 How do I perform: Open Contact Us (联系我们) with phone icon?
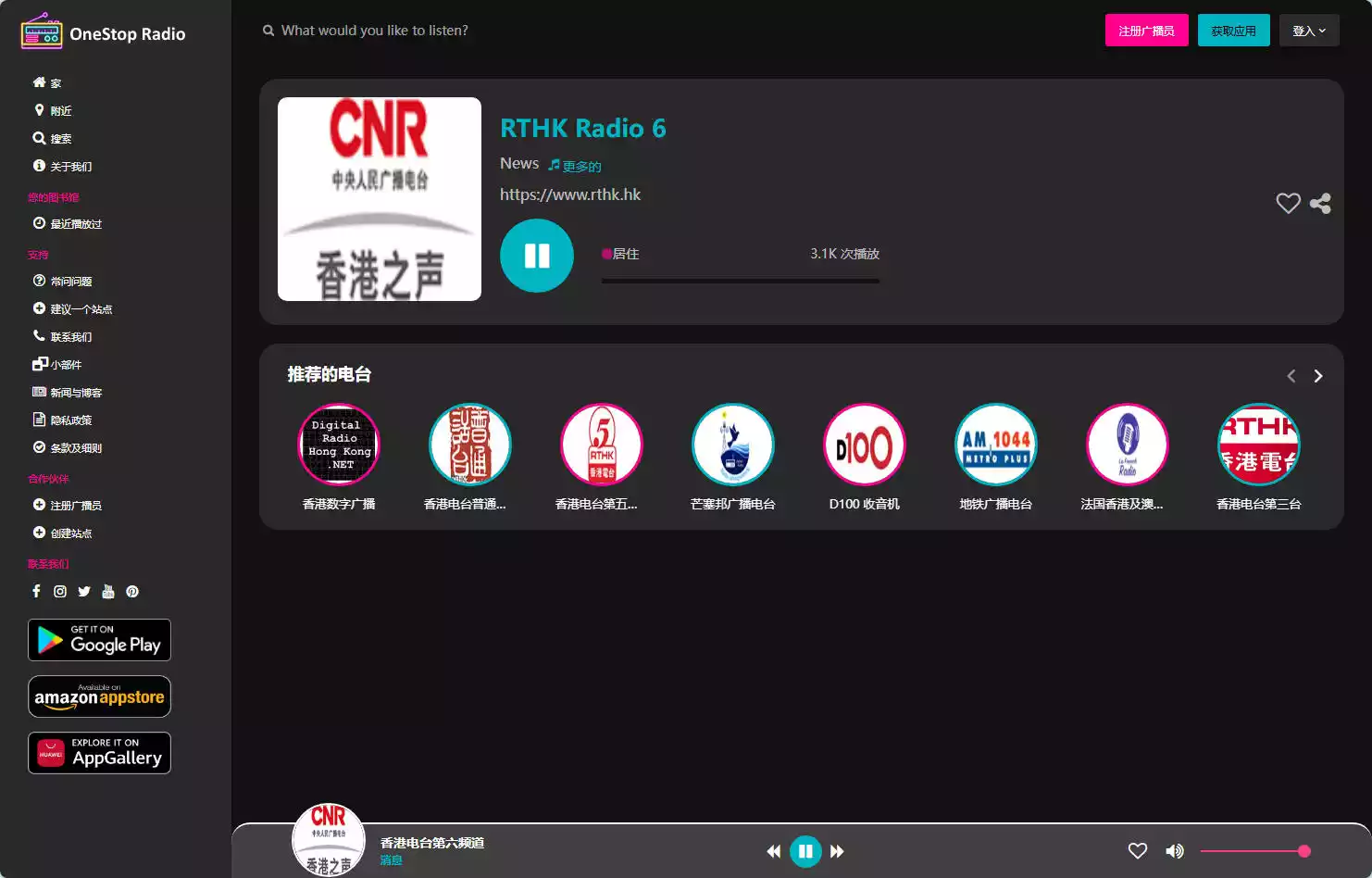(62, 336)
